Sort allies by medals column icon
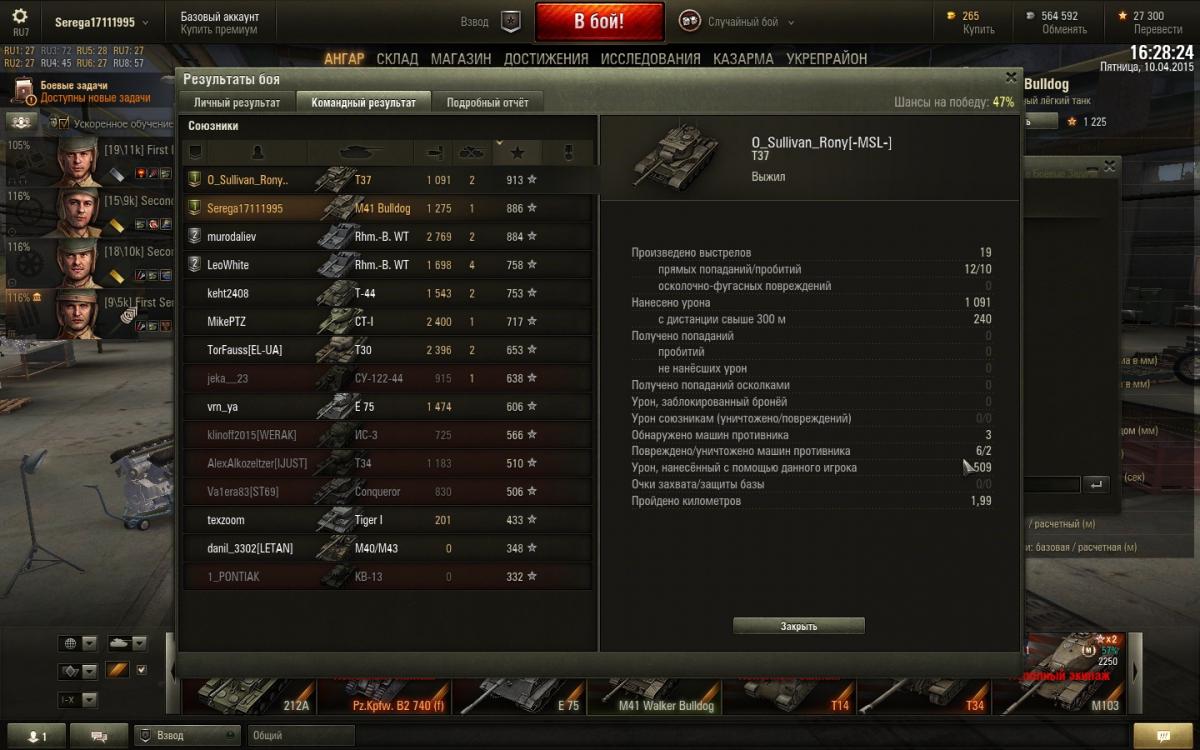 [x=568, y=152]
